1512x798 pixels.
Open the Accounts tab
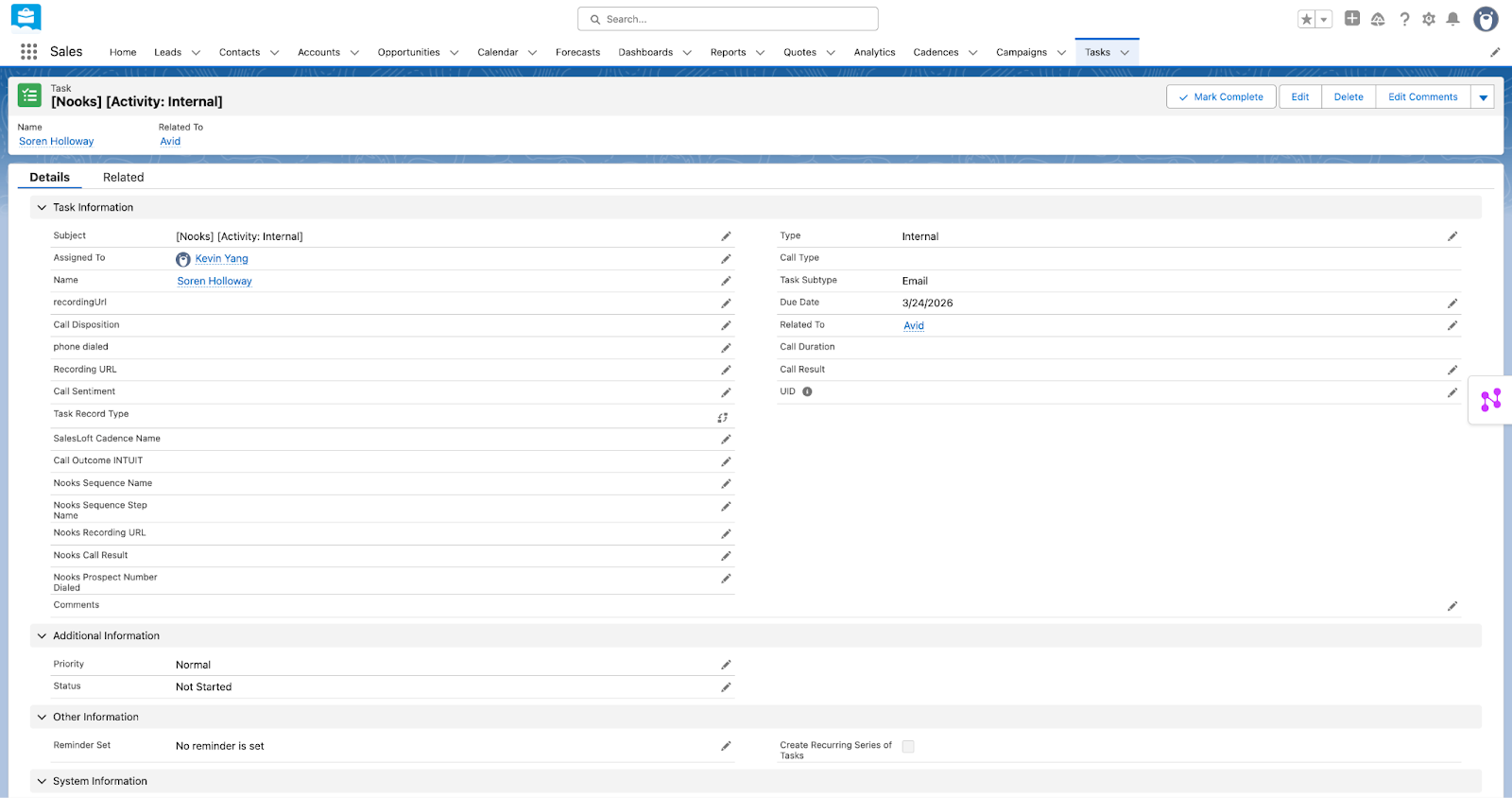318,52
